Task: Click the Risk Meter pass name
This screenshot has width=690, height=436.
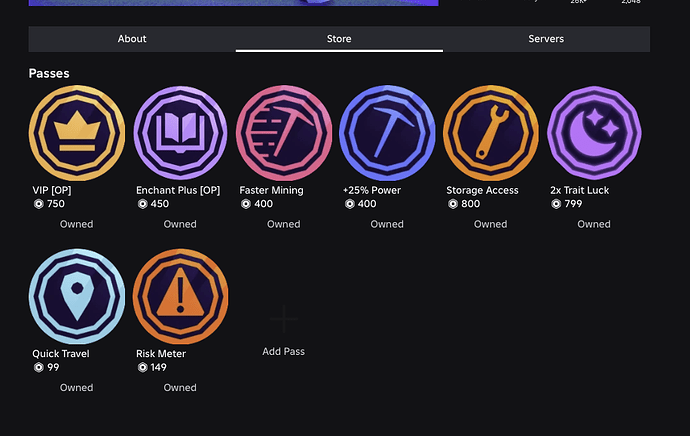Action: coord(161,353)
